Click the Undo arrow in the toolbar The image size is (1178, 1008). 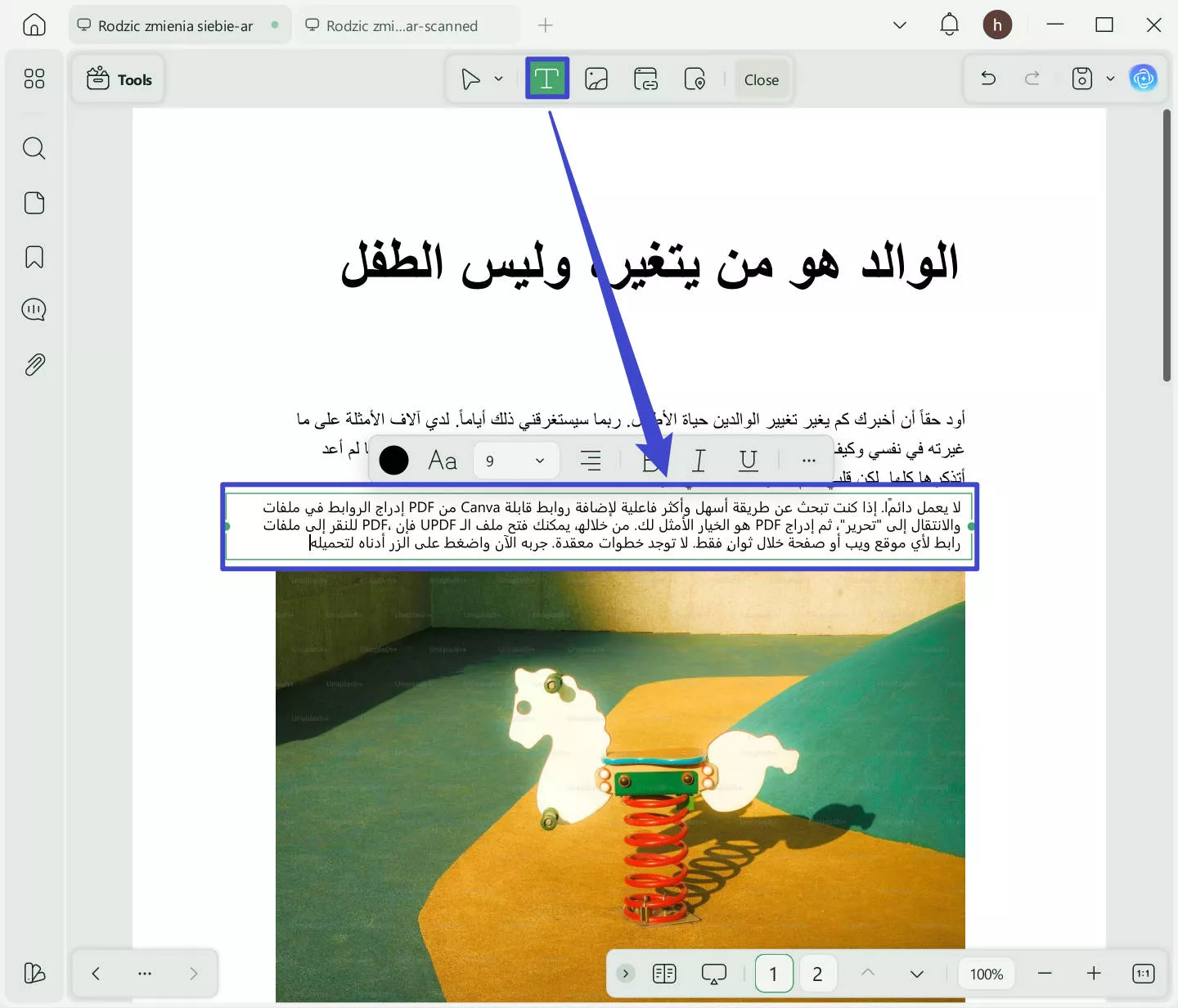(987, 78)
